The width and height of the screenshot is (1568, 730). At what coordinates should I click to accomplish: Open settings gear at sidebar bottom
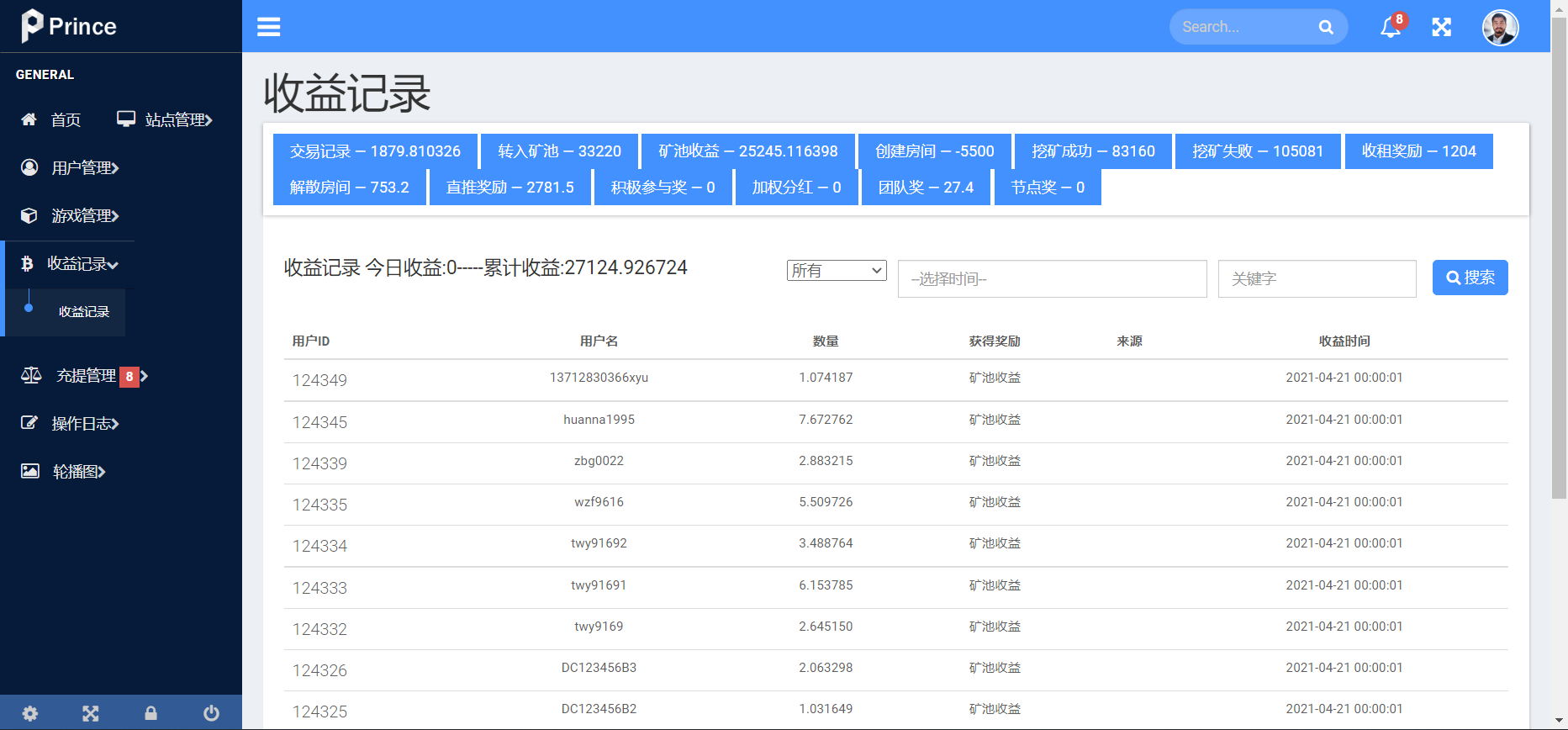[x=30, y=713]
